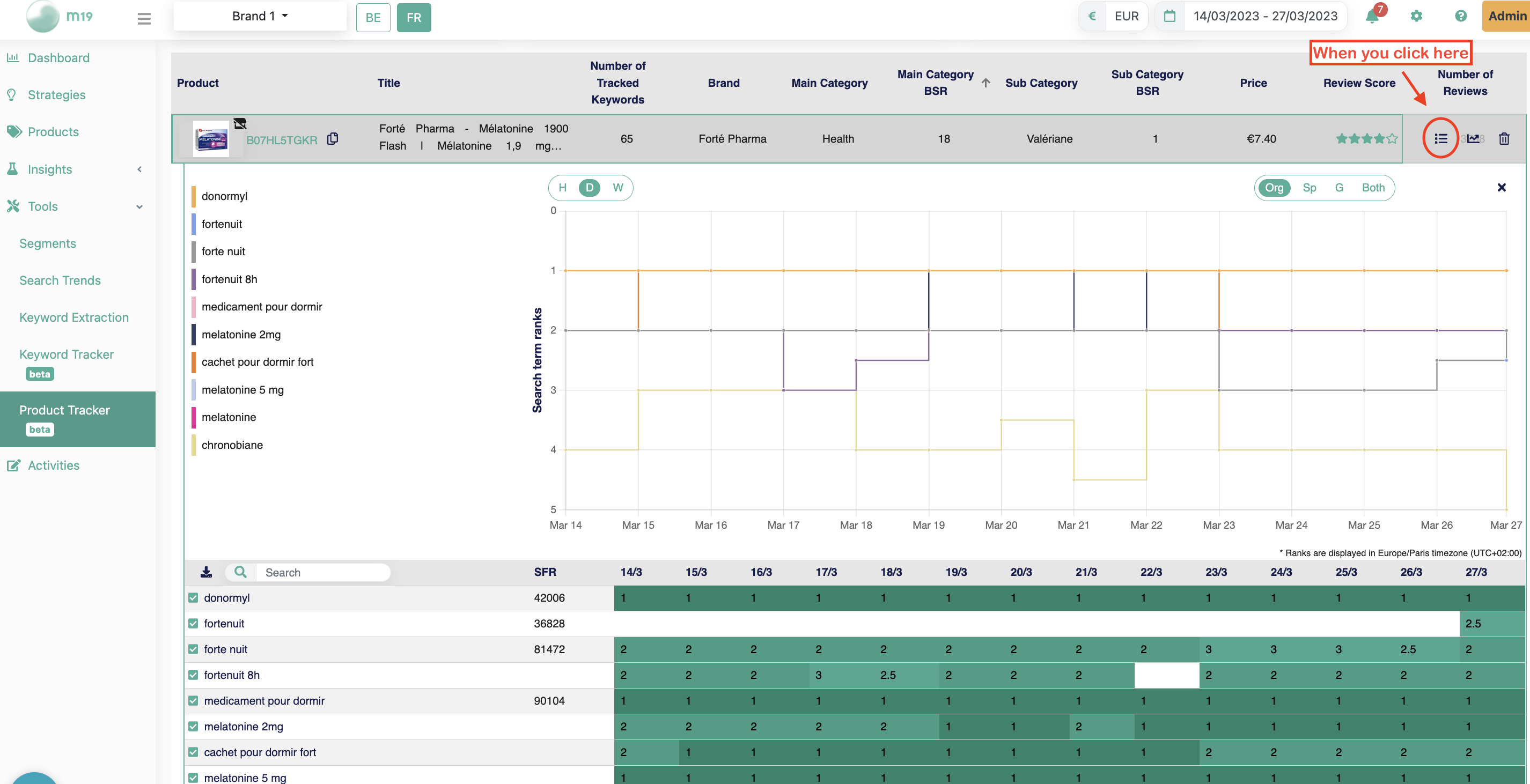Select the FR marketplace
Image resolution: width=1530 pixels, height=784 pixels.
pos(414,18)
